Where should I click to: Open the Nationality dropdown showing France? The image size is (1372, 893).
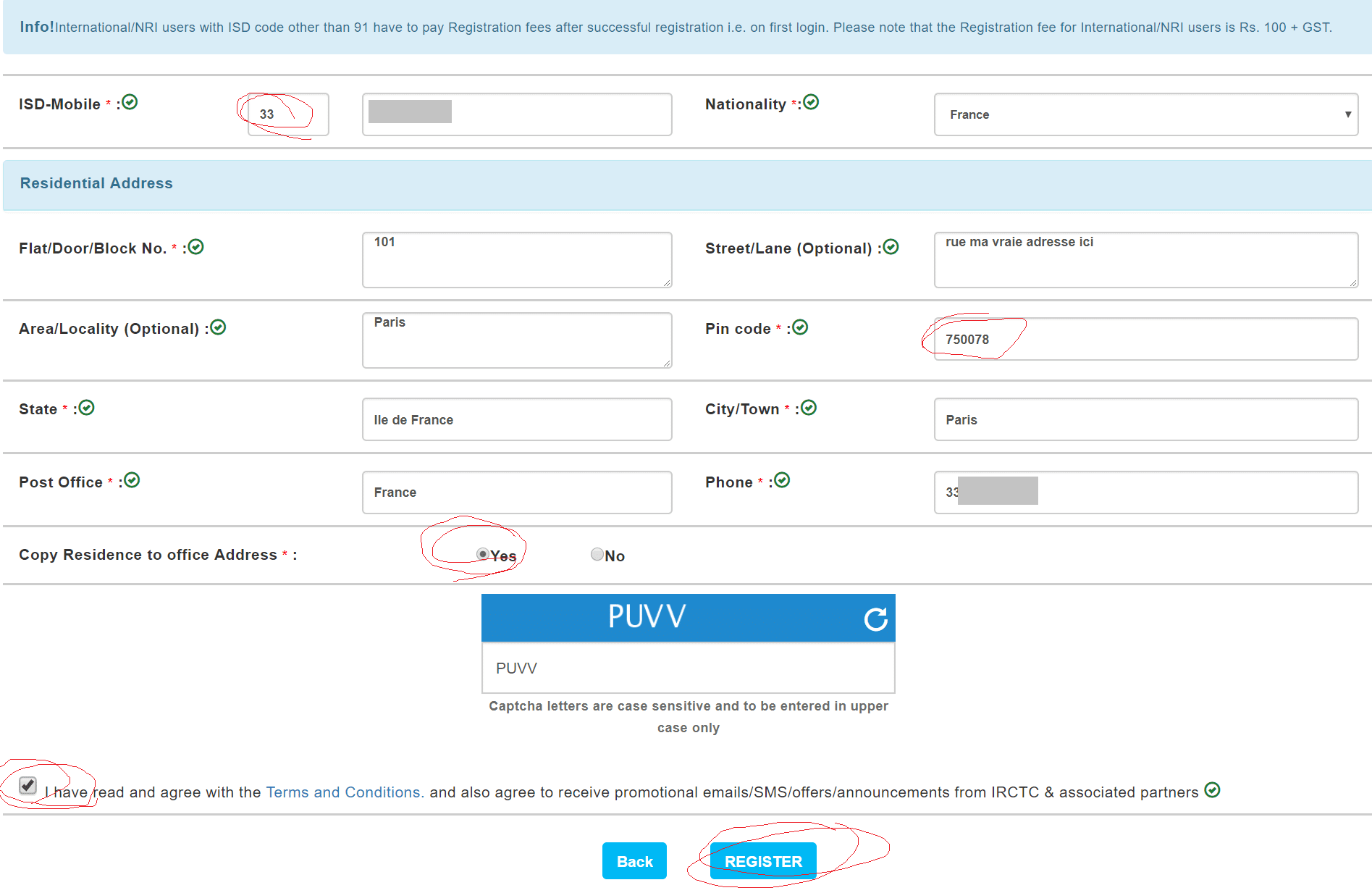[x=1145, y=114]
